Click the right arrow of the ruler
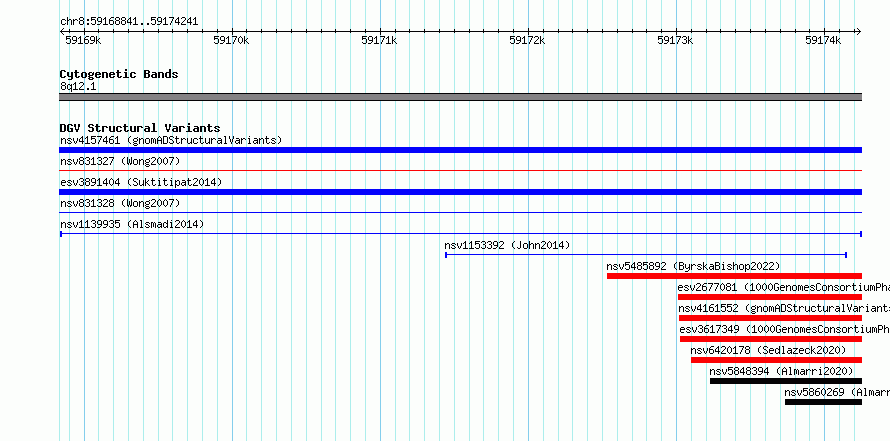 [x=858, y=32]
